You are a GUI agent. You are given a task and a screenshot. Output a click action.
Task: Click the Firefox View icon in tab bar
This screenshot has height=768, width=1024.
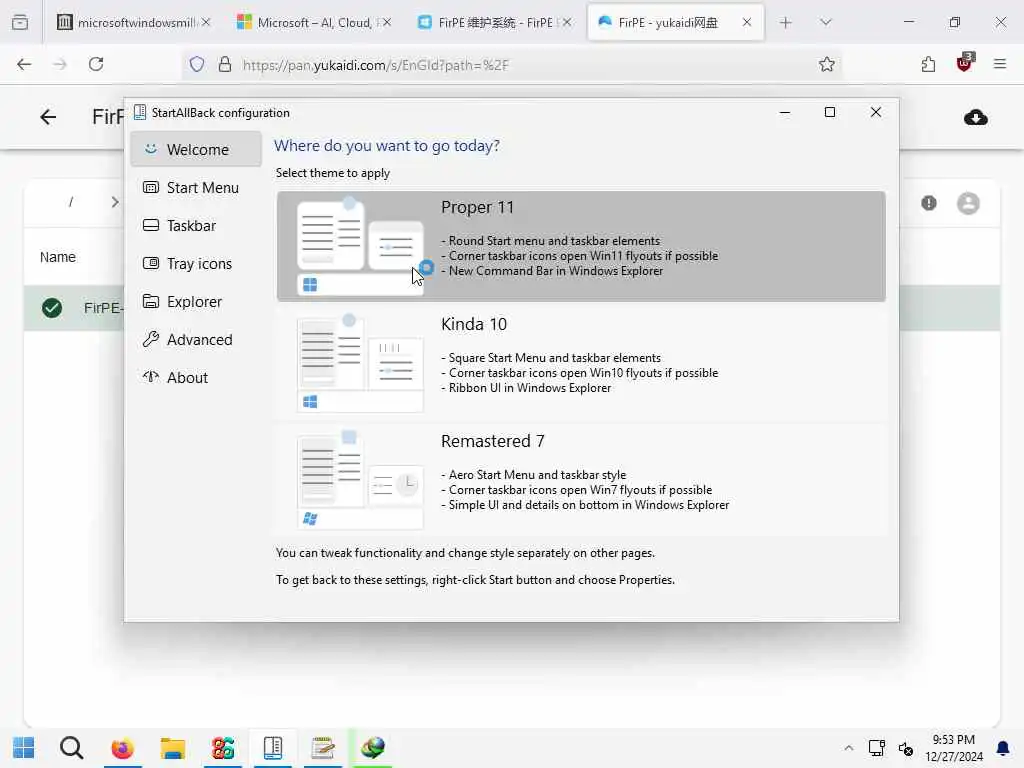[20, 22]
